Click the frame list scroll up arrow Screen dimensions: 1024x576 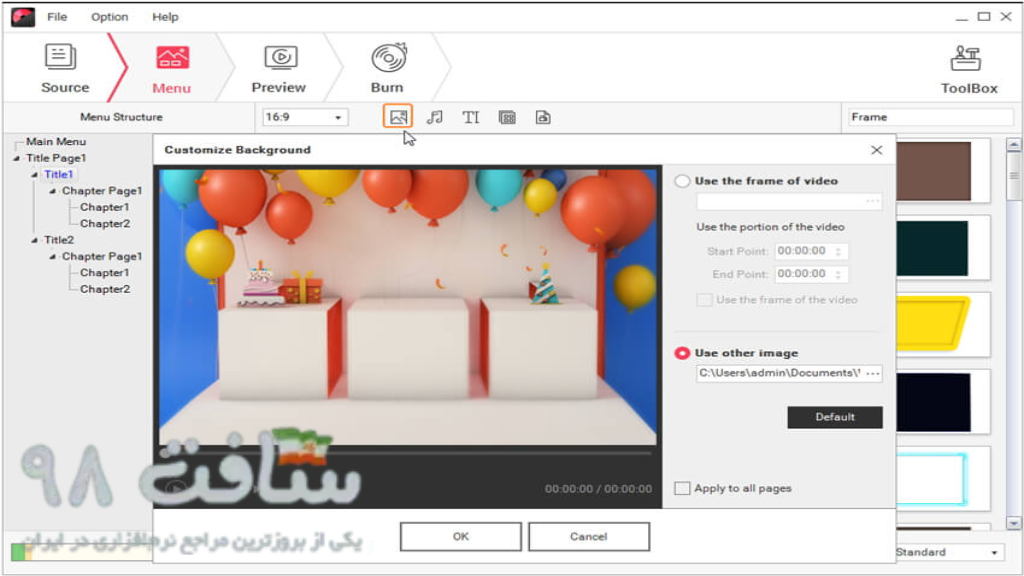point(1014,144)
